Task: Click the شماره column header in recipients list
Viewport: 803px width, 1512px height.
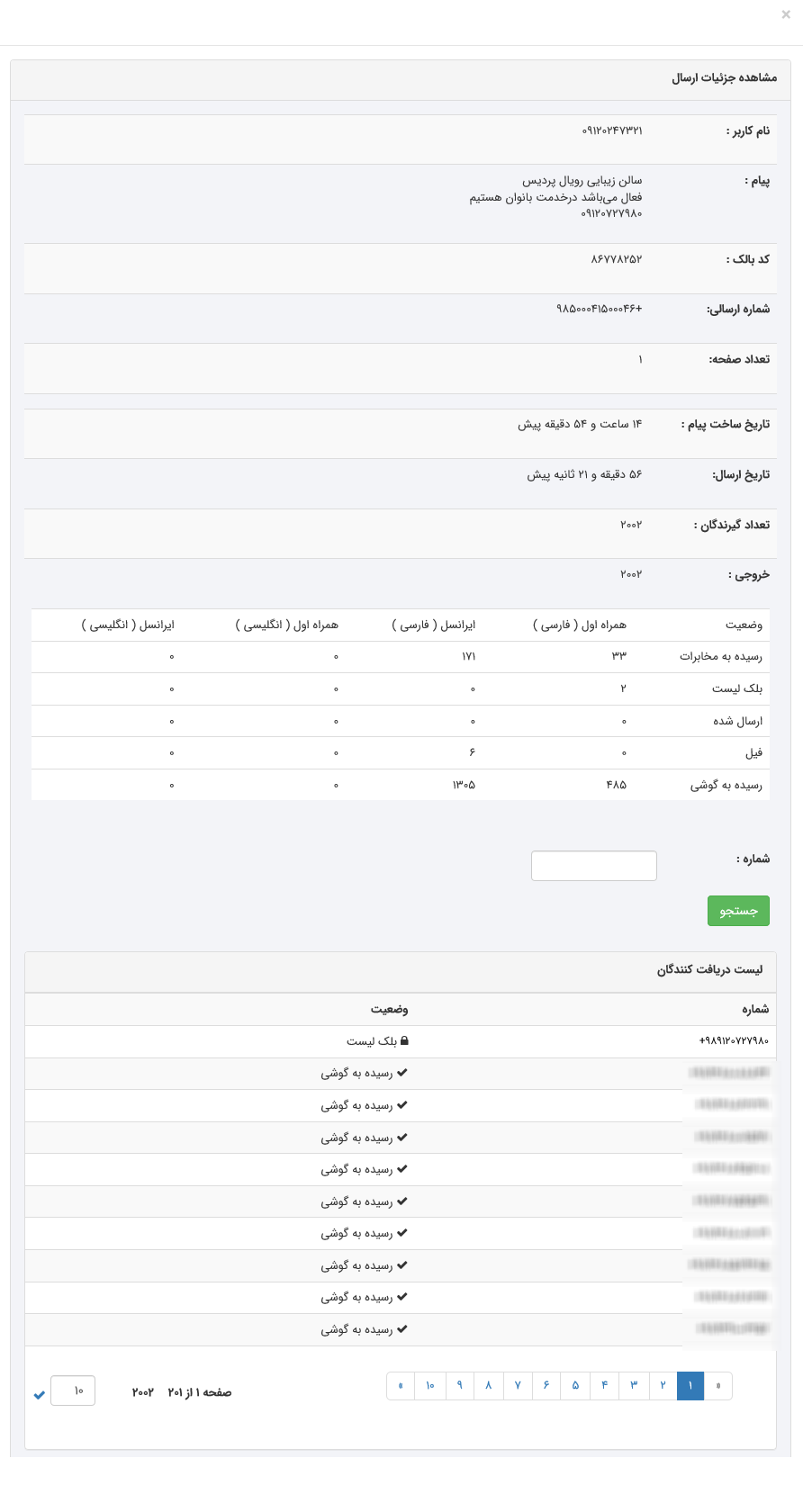Action: [755, 1009]
